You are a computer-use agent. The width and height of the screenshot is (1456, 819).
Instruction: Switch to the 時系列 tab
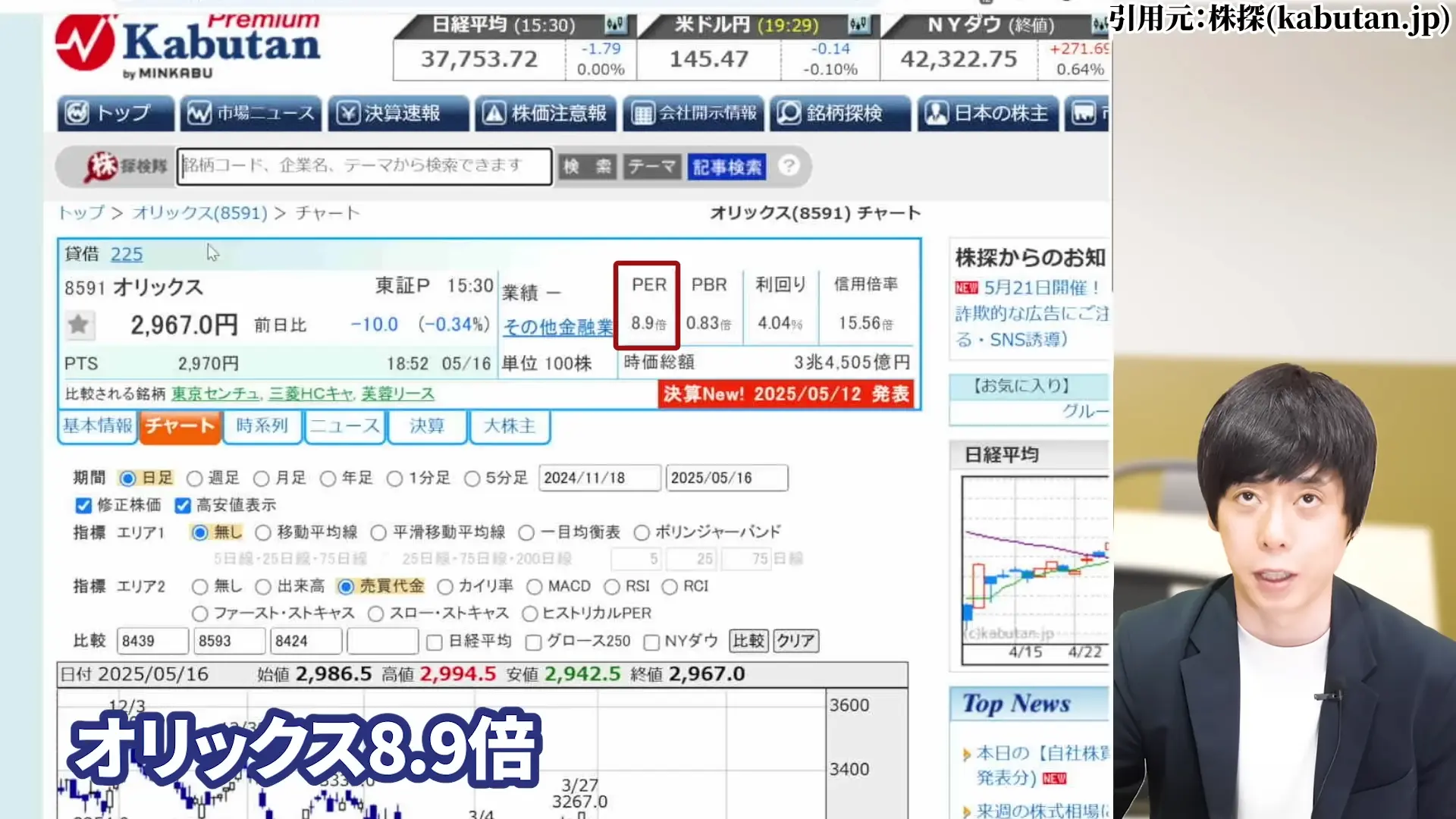click(x=262, y=426)
